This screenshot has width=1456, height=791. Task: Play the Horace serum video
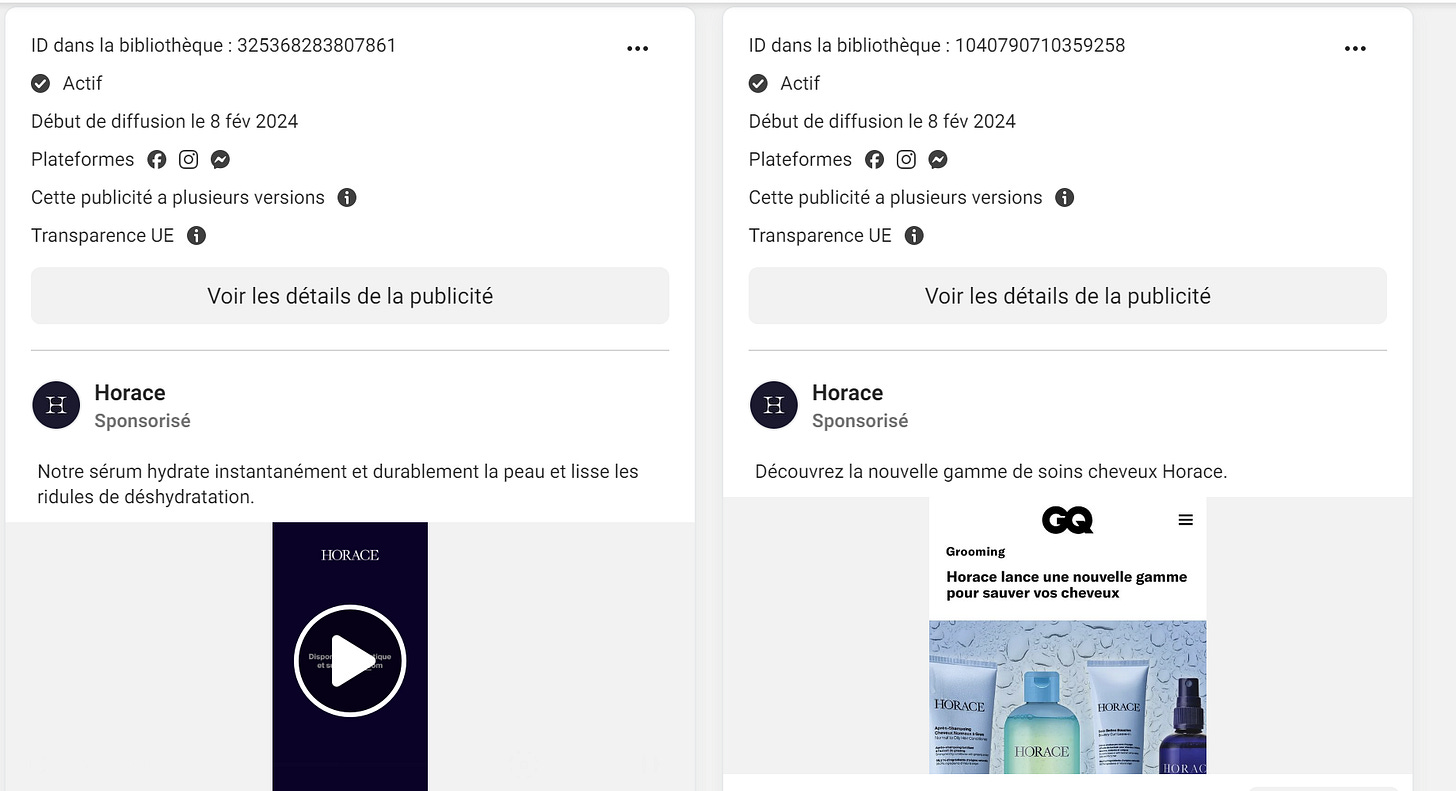(350, 660)
